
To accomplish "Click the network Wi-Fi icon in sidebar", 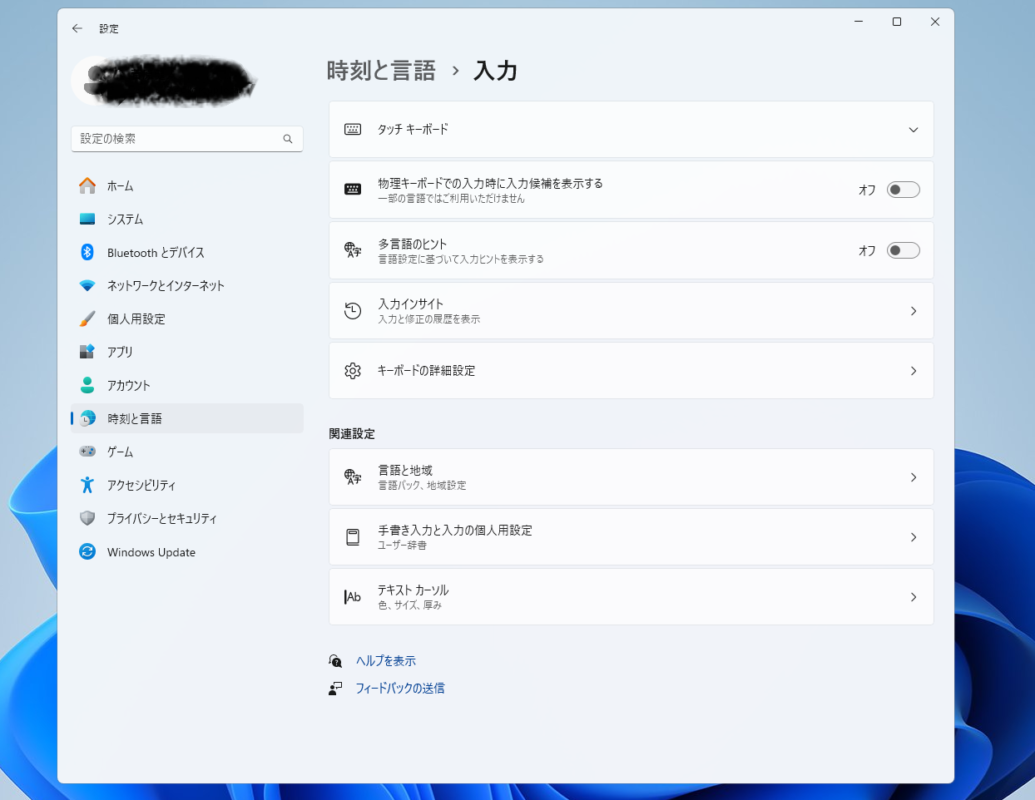I will [x=87, y=286].
